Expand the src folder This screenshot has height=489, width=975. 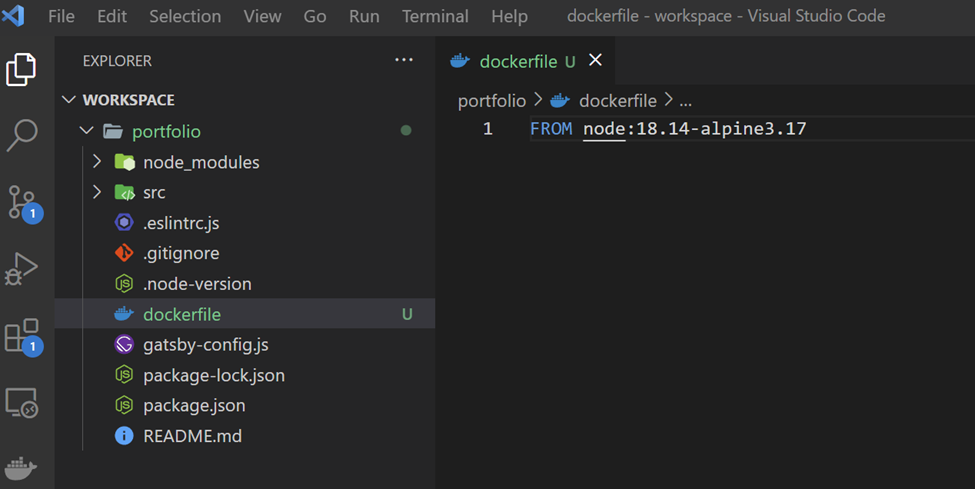coord(96,192)
